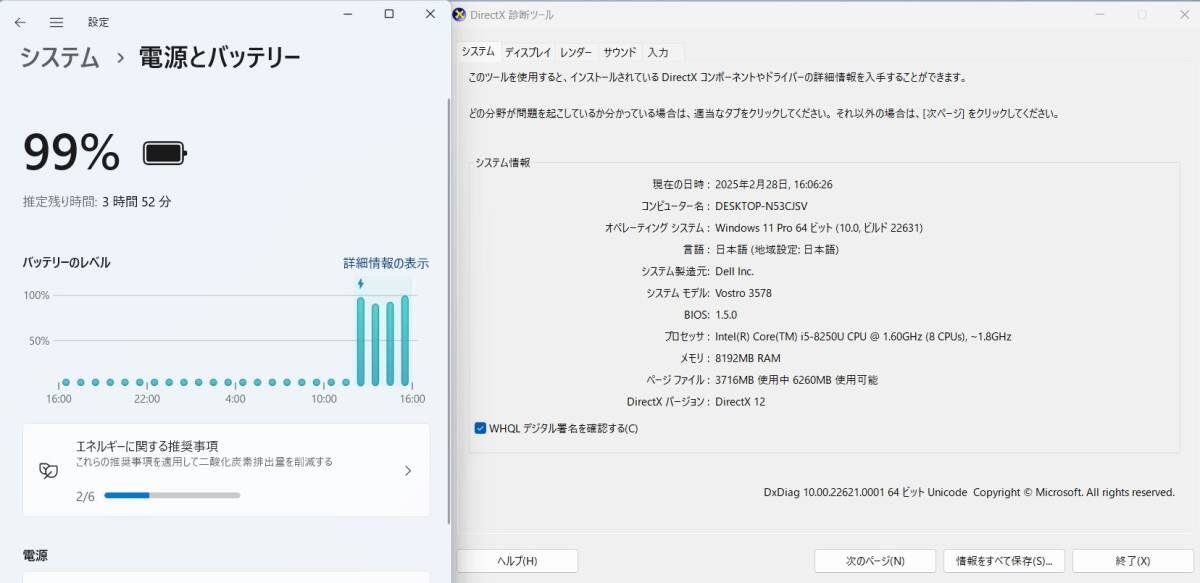Click the システム情報 group label
Screen dimensions: 1200x583
pos(503,162)
